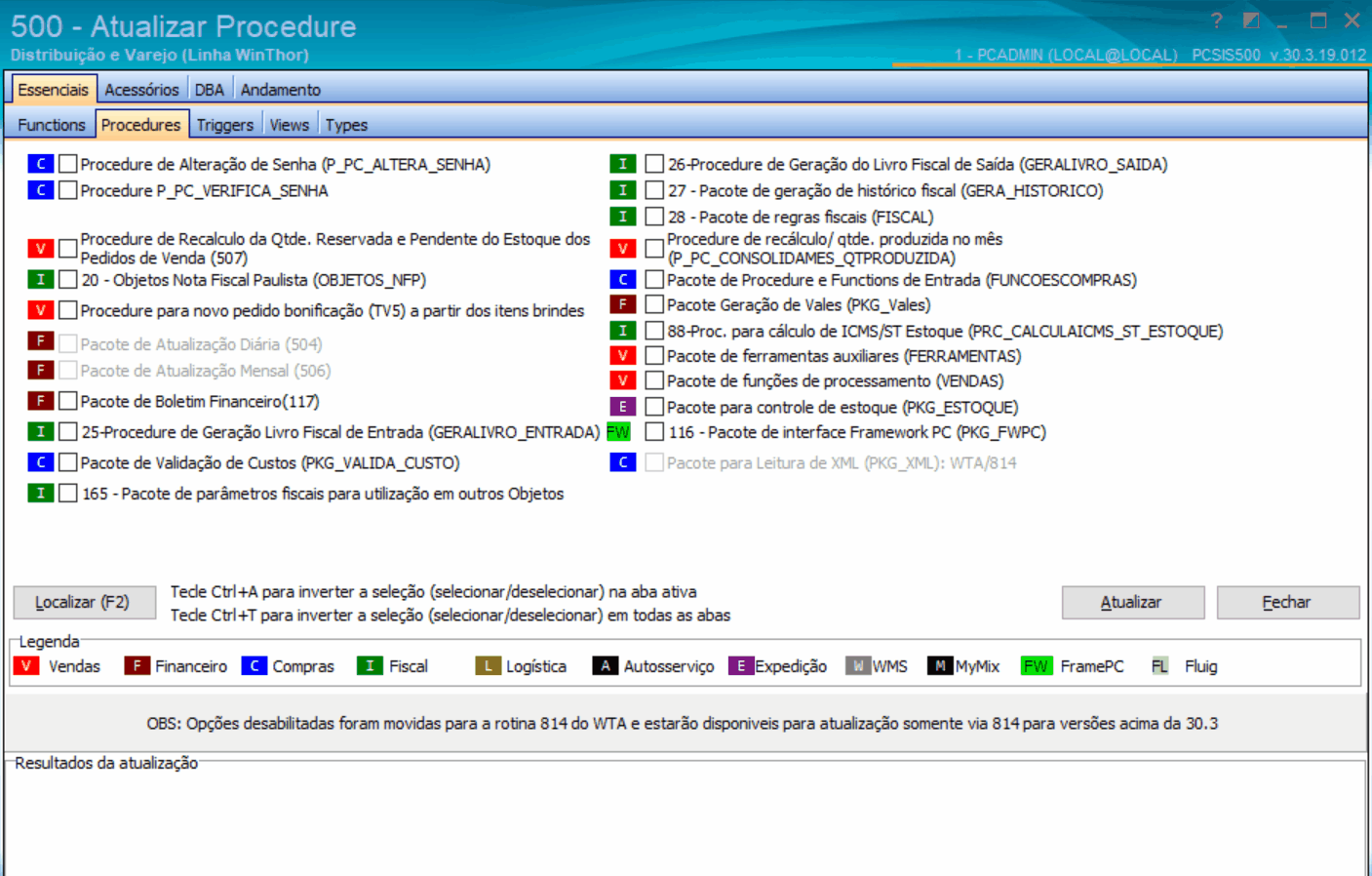Screen dimensions: 1372x876
Task: Click the blue C icon beside P_PC_ALTERA_SENHA
Action: (x=40, y=164)
